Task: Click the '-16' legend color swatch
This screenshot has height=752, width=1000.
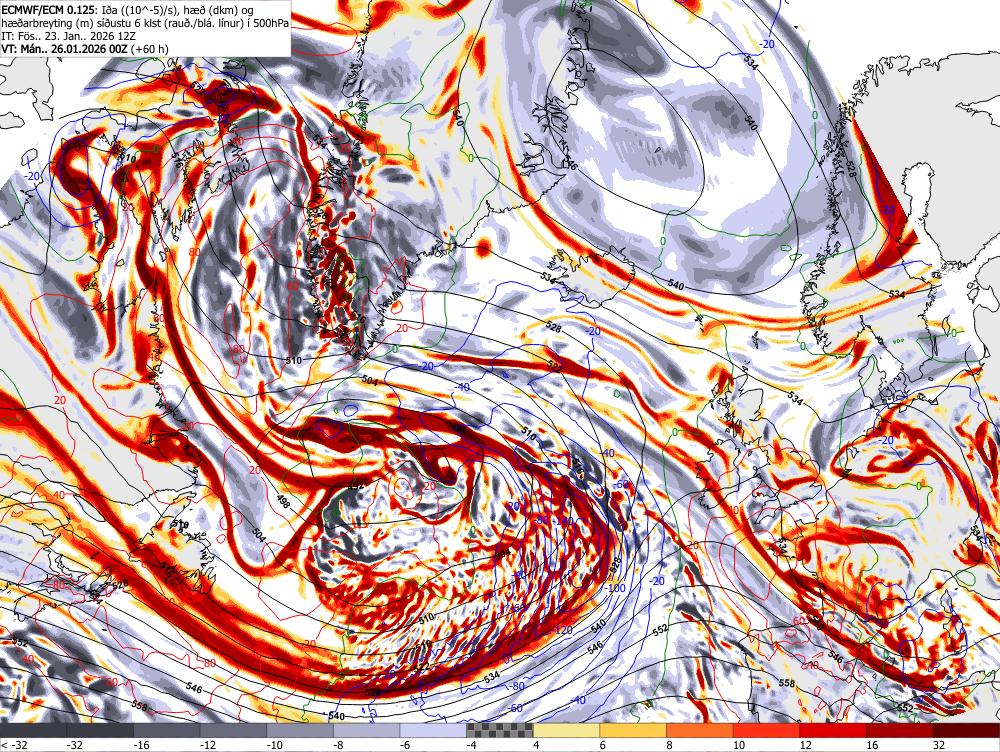Action: (x=166, y=730)
